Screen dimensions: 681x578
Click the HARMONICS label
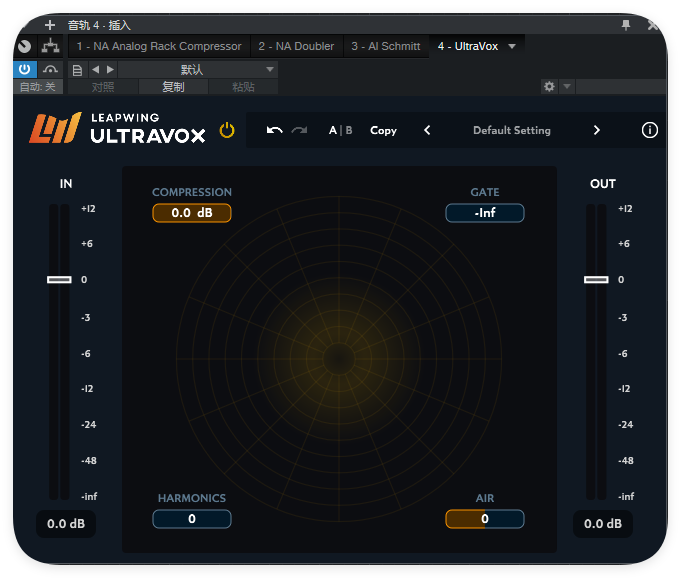click(192, 498)
